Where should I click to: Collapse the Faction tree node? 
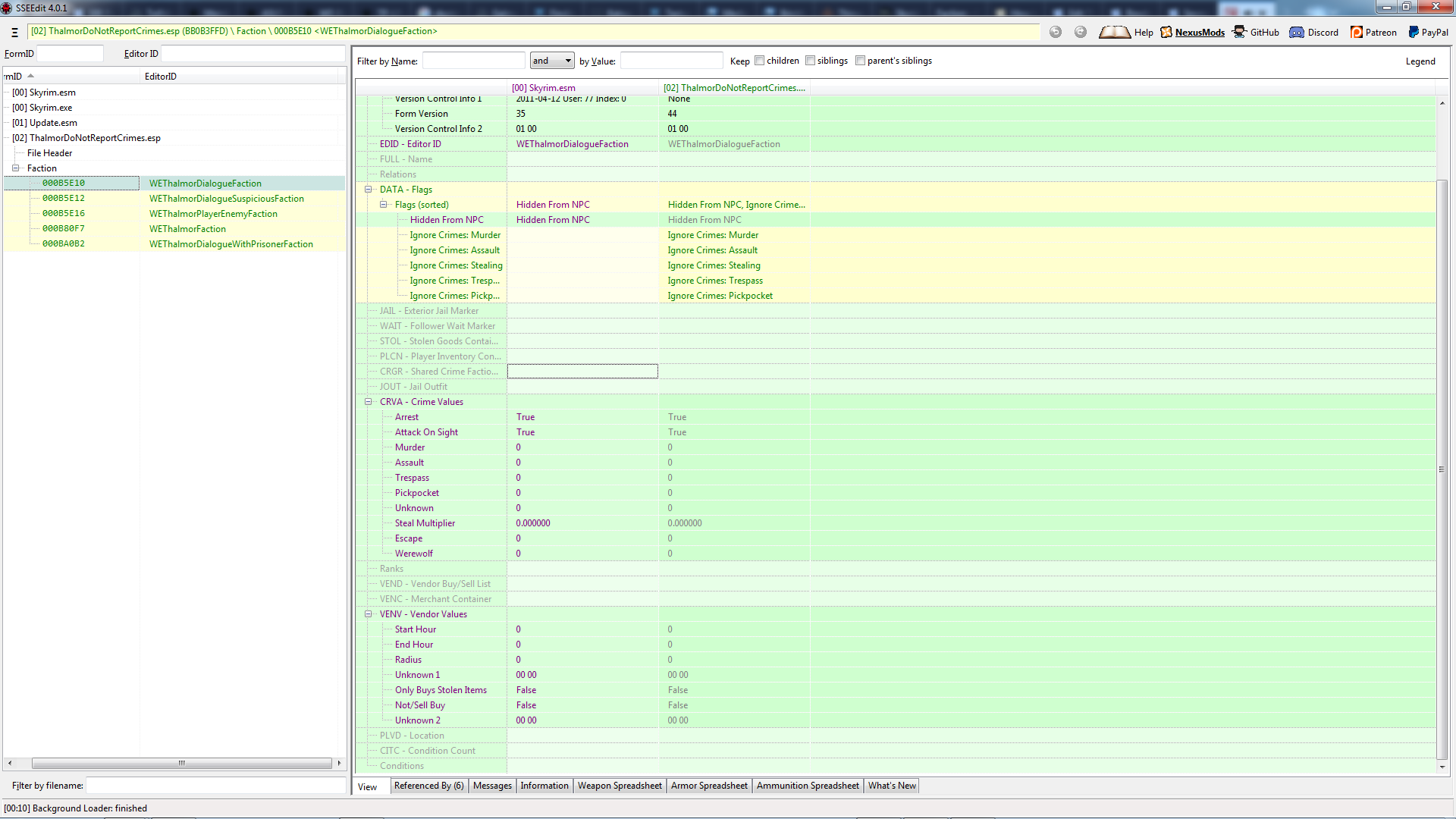tap(15, 168)
